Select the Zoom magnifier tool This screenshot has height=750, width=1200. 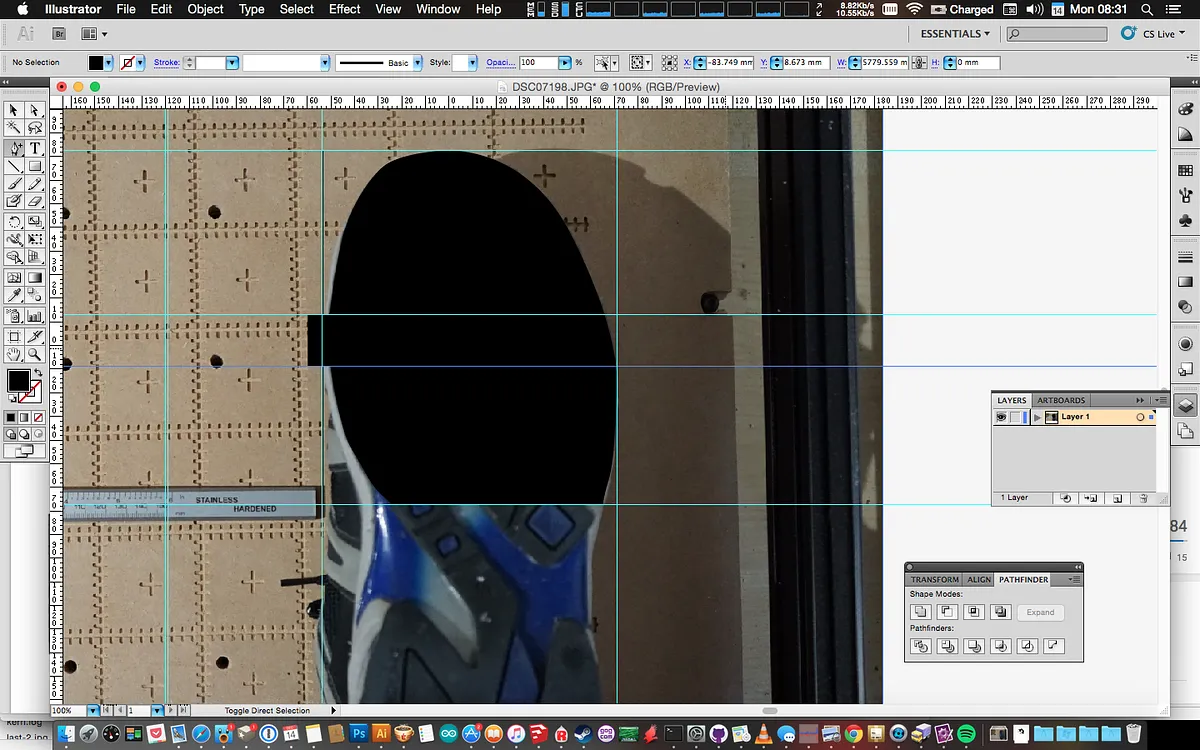pyautogui.click(x=35, y=354)
